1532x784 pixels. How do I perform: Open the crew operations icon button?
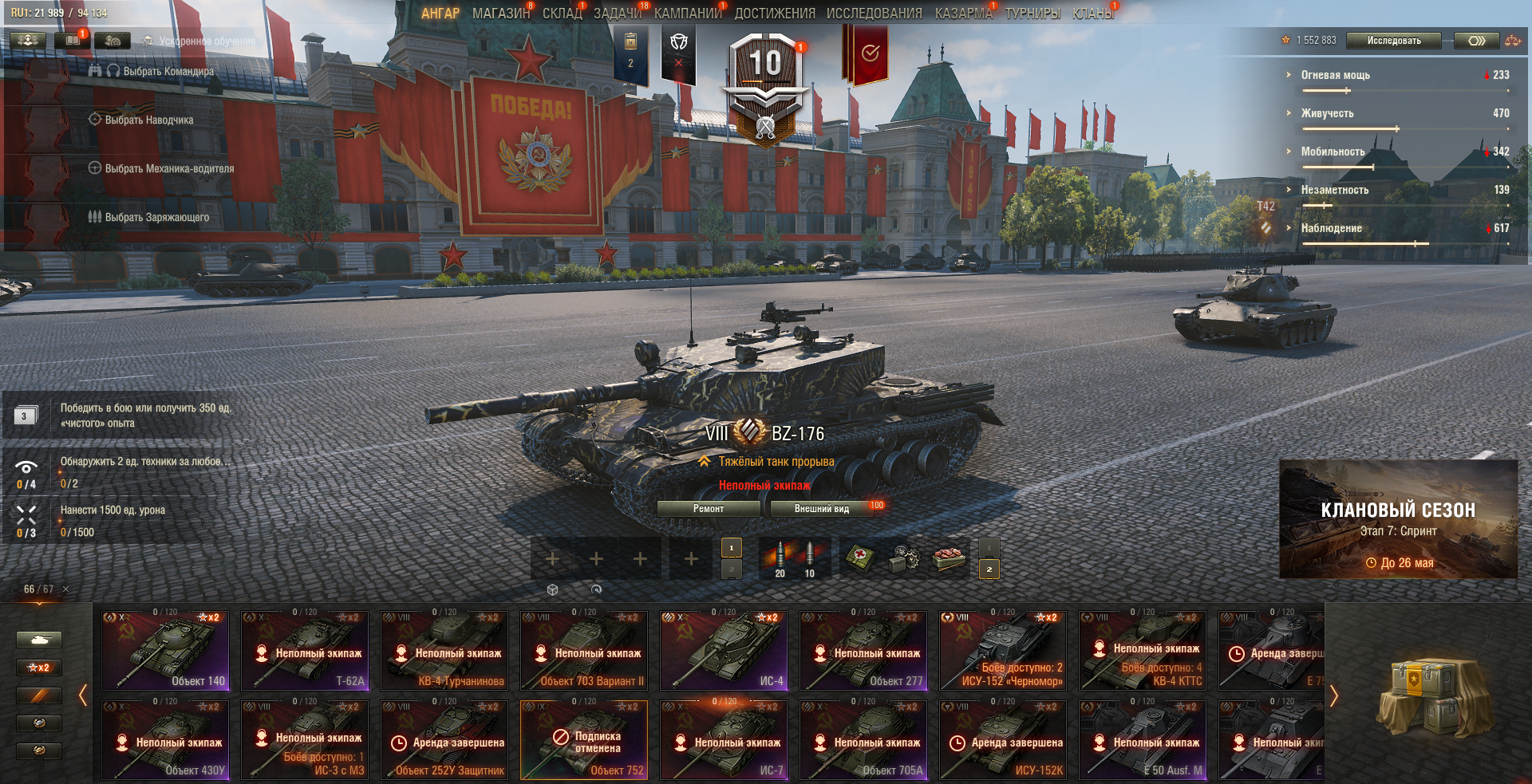[x=28, y=40]
